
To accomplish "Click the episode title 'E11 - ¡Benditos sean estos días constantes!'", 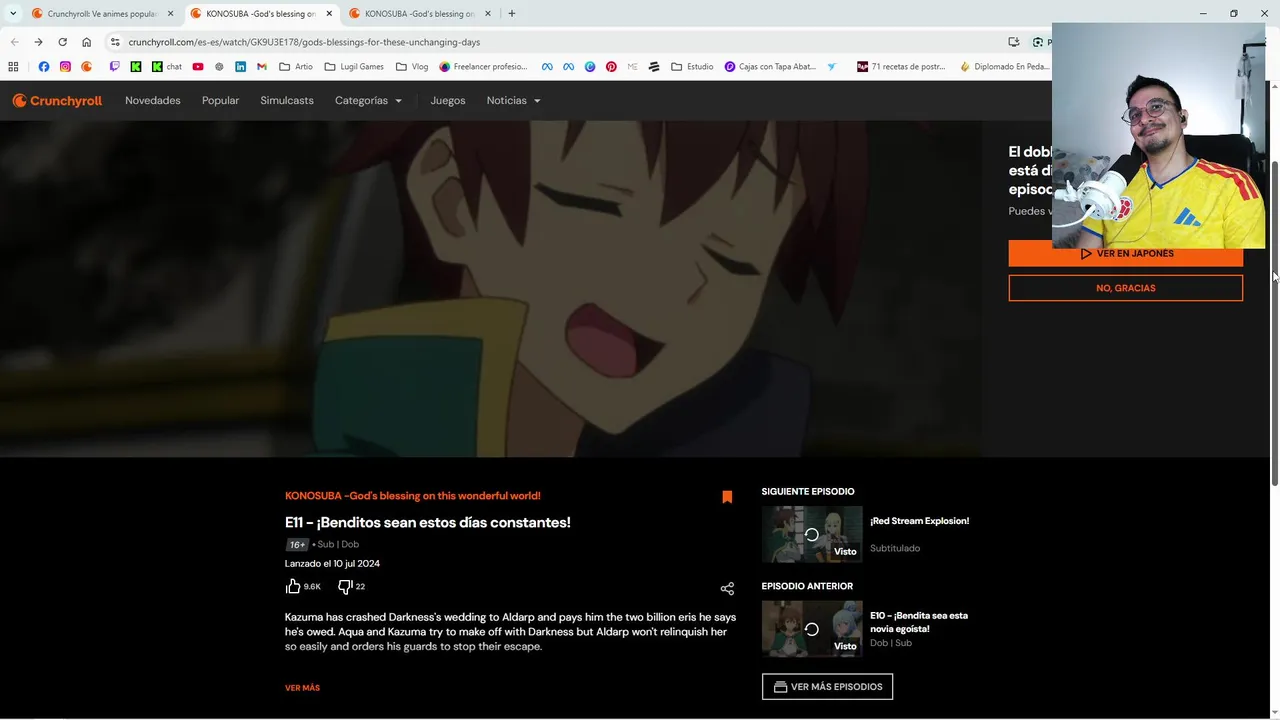I will click(428, 522).
